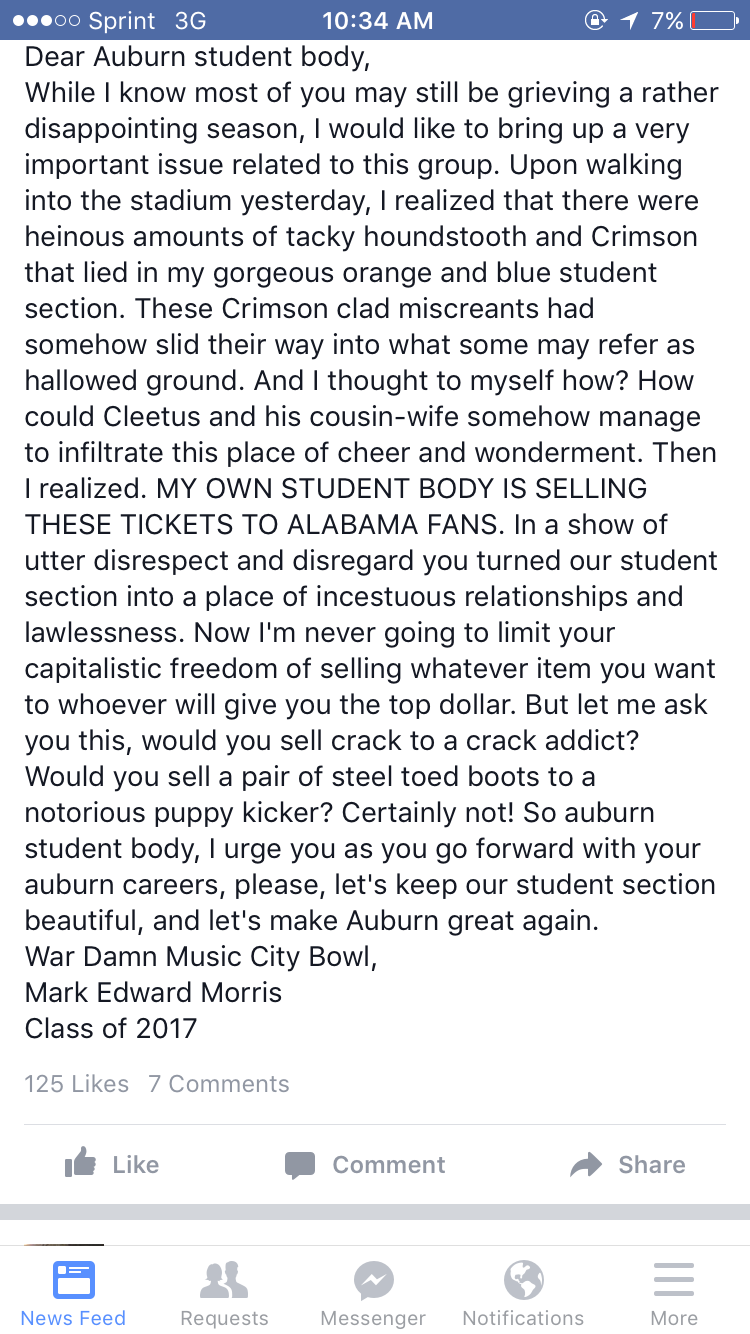Tap the Sprint signal strength dots
The height and width of the screenshot is (1334, 750).
pos(45,20)
